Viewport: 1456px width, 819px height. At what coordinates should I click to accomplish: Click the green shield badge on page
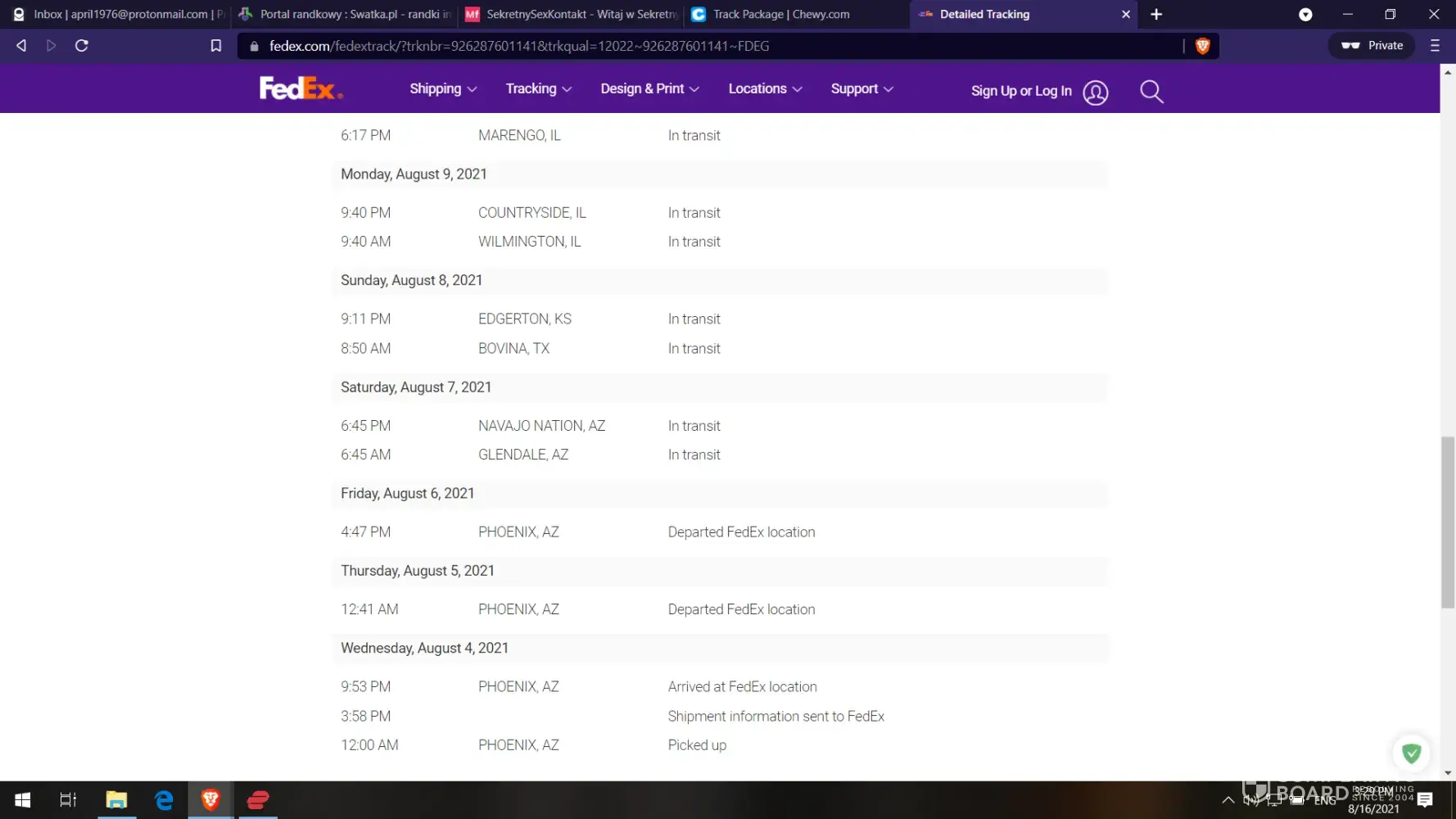click(x=1411, y=753)
